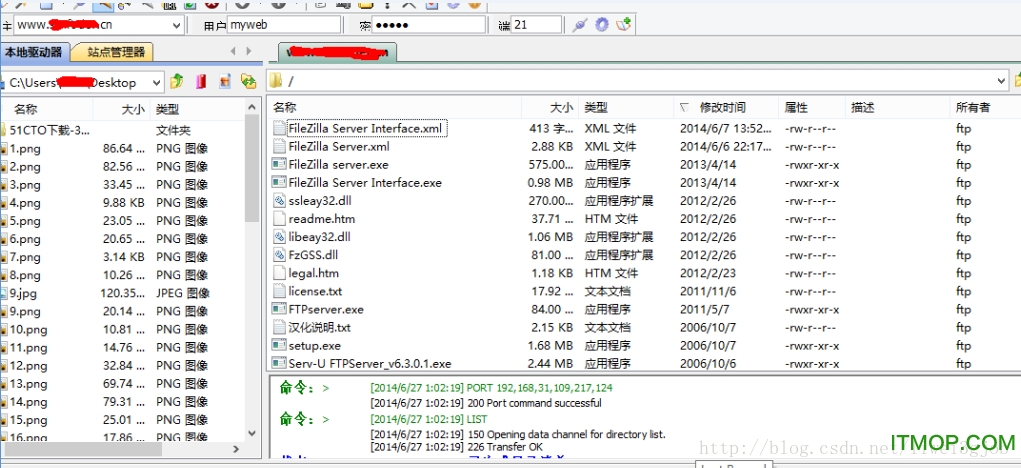Go up one folder in local panel

pyautogui.click(x=177, y=82)
